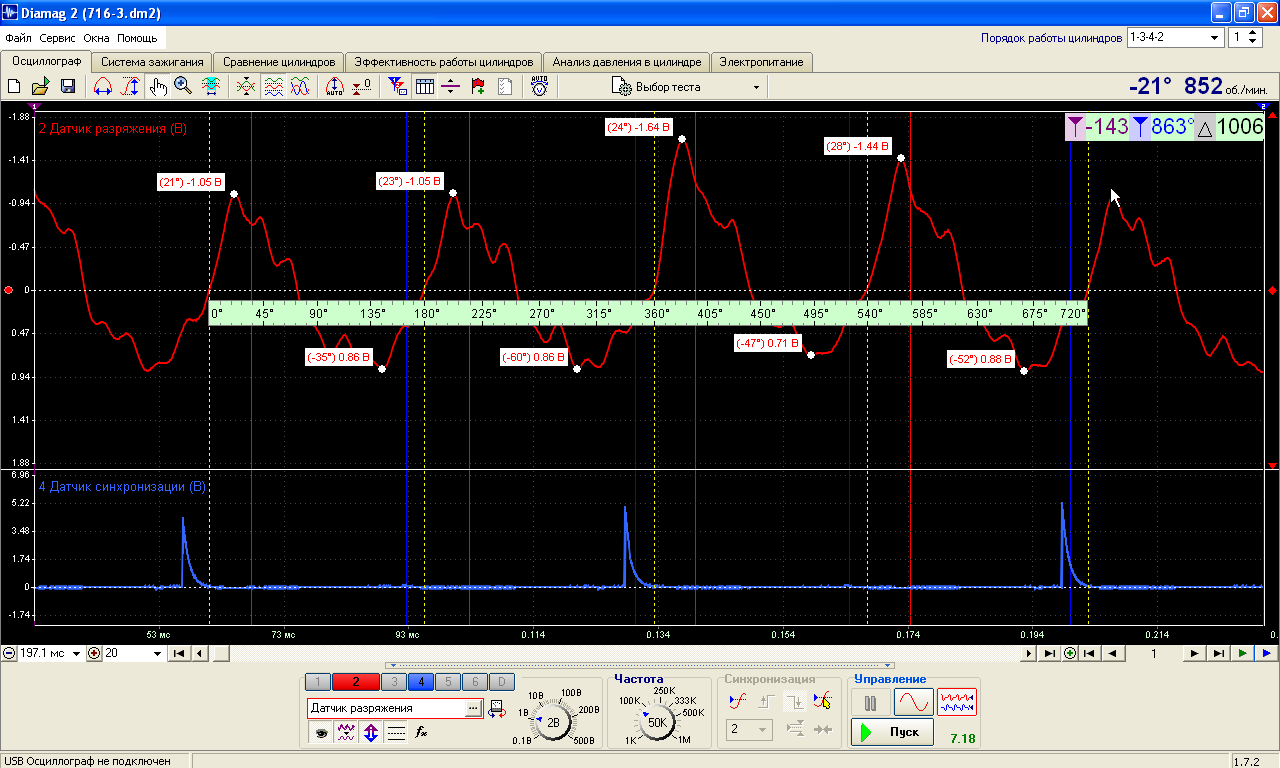Click the AUTO voltmeter icon
Screen dimensions: 1280x768
(x=539, y=87)
